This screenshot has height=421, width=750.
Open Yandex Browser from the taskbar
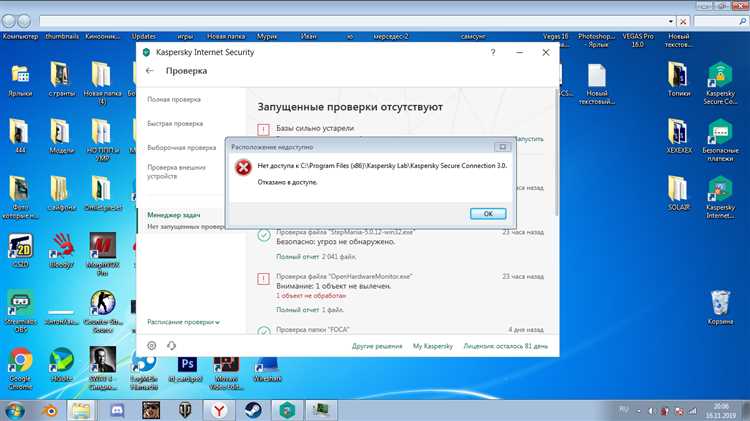coord(219,410)
